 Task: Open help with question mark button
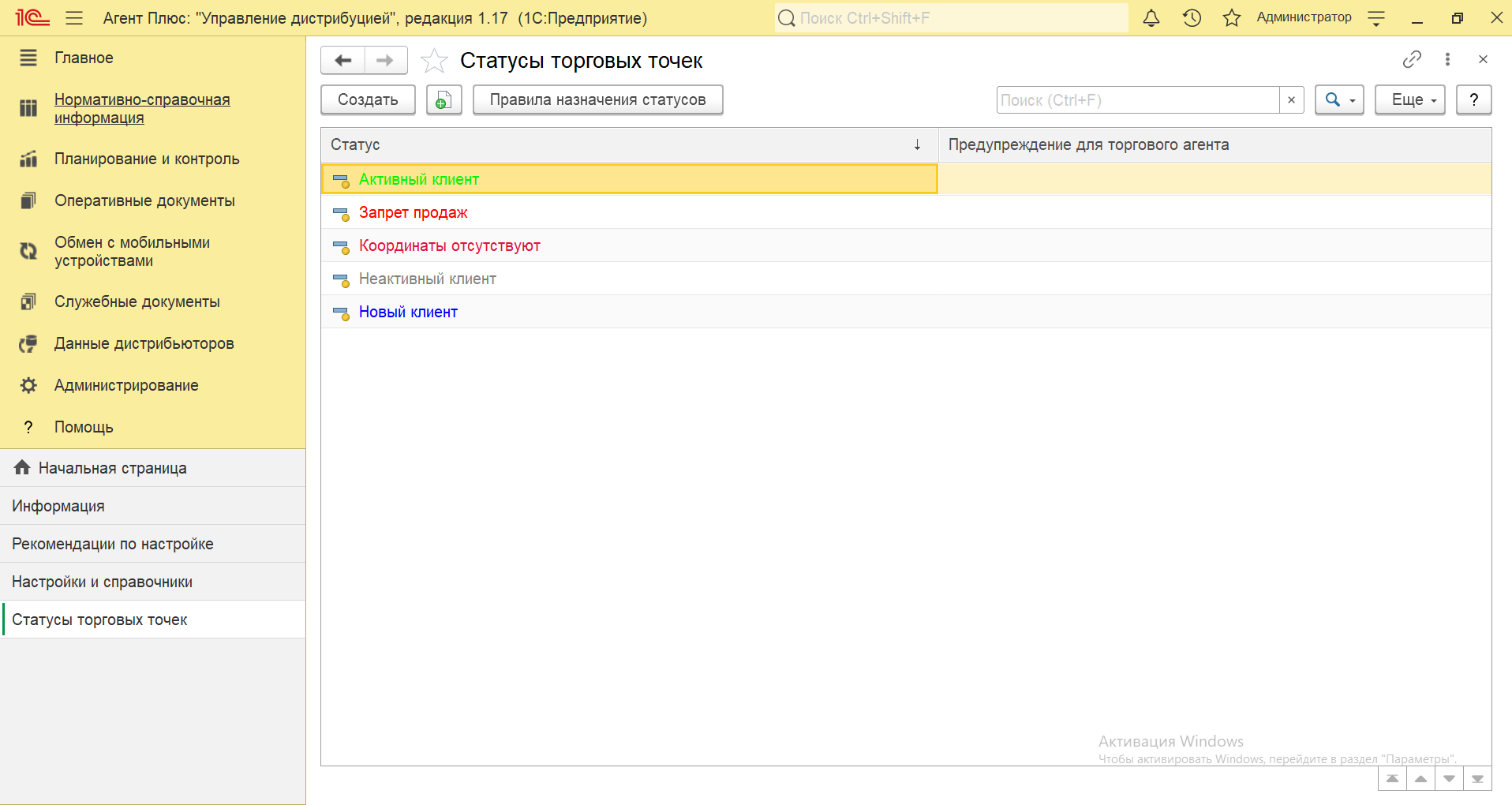(1473, 99)
